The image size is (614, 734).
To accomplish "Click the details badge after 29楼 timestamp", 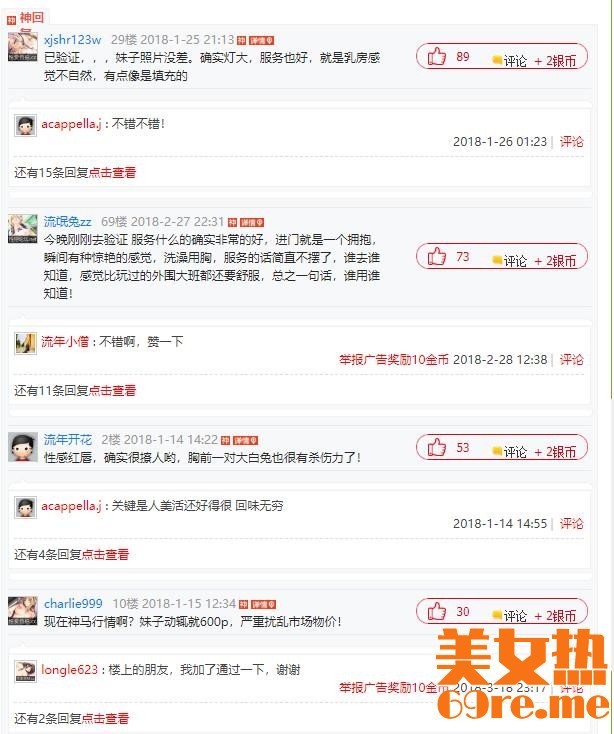I will [261, 41].
